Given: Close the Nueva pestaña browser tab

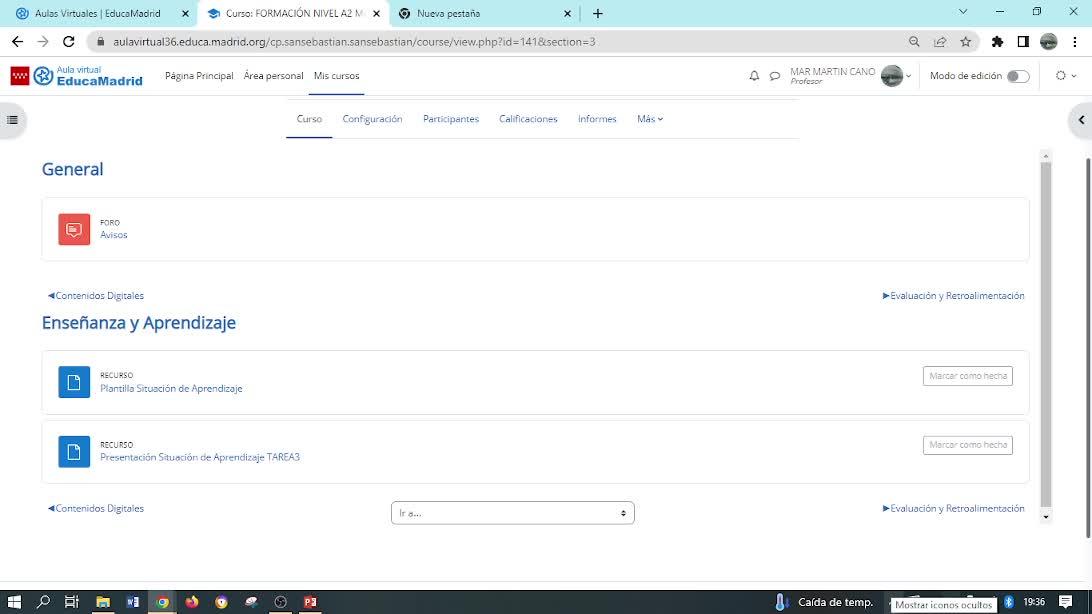Looking at the screenshot, I should tap(567, 13).
